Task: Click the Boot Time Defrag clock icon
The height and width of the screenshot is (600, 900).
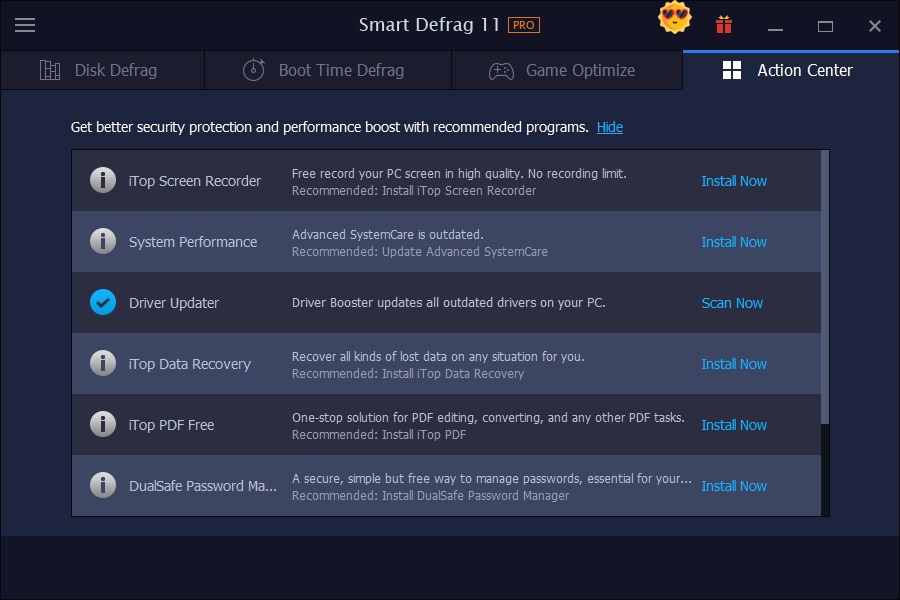Action: (x=253, y=70)
